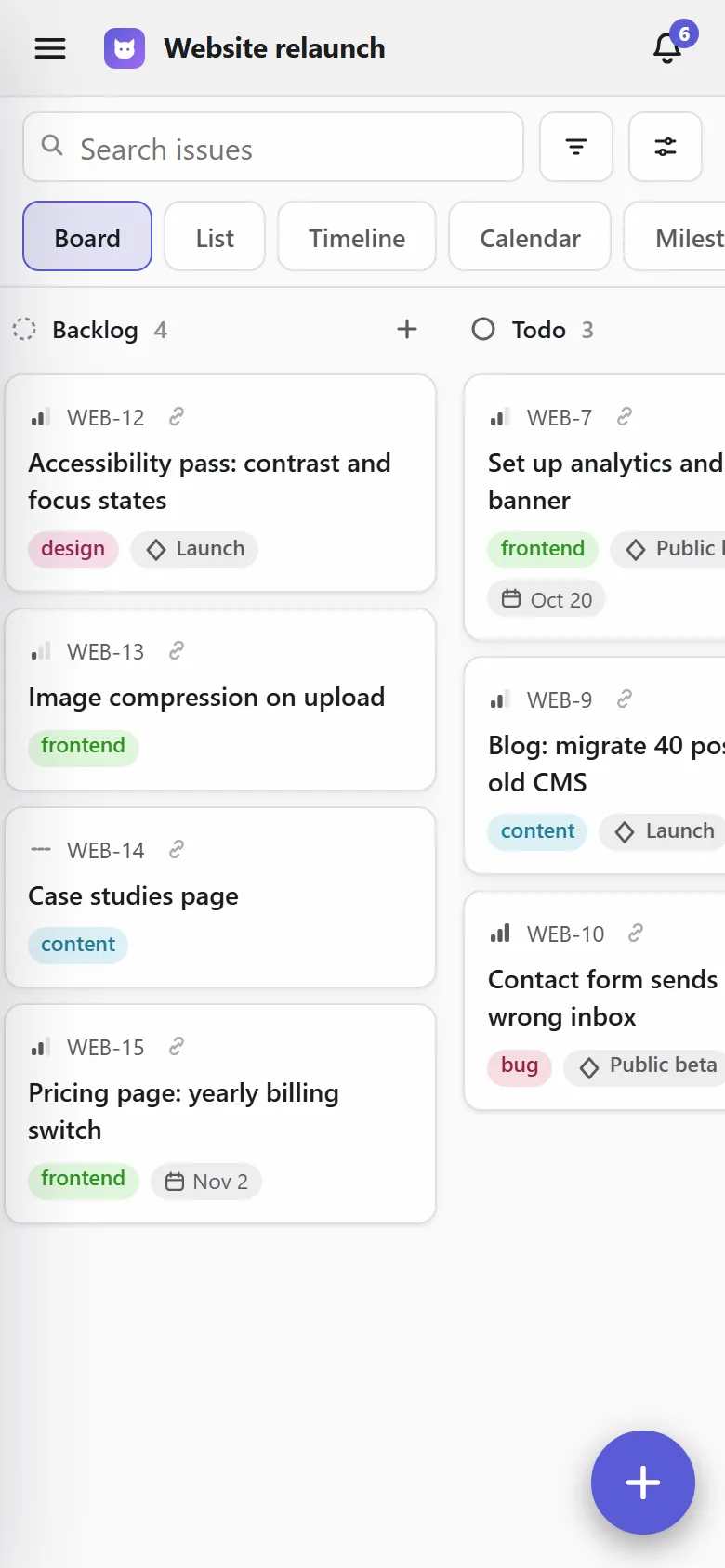Click the search magnifier icon
The height and width of the screenshot is (1568, 725).
53,146
